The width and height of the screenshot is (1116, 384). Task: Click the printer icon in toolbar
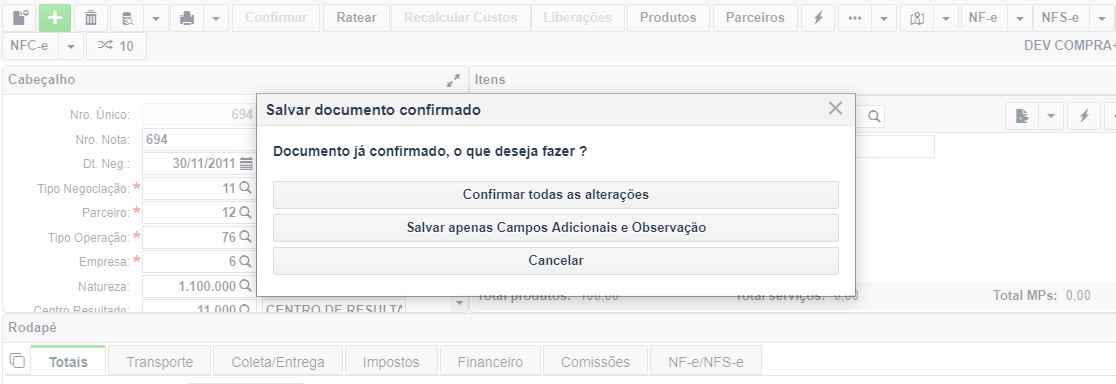(187, 18)
